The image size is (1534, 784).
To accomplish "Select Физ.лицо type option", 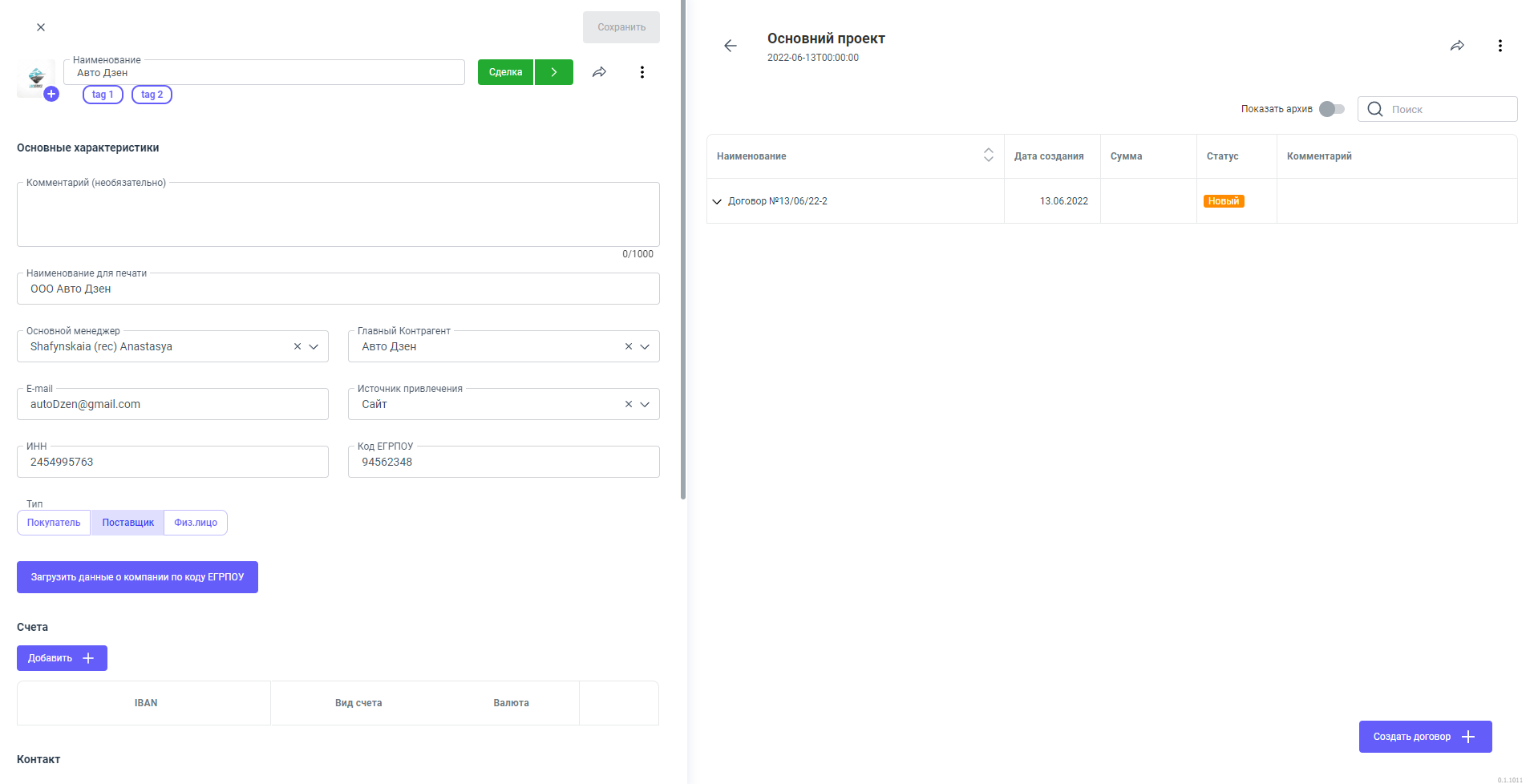I will click(x=196, y=523).
